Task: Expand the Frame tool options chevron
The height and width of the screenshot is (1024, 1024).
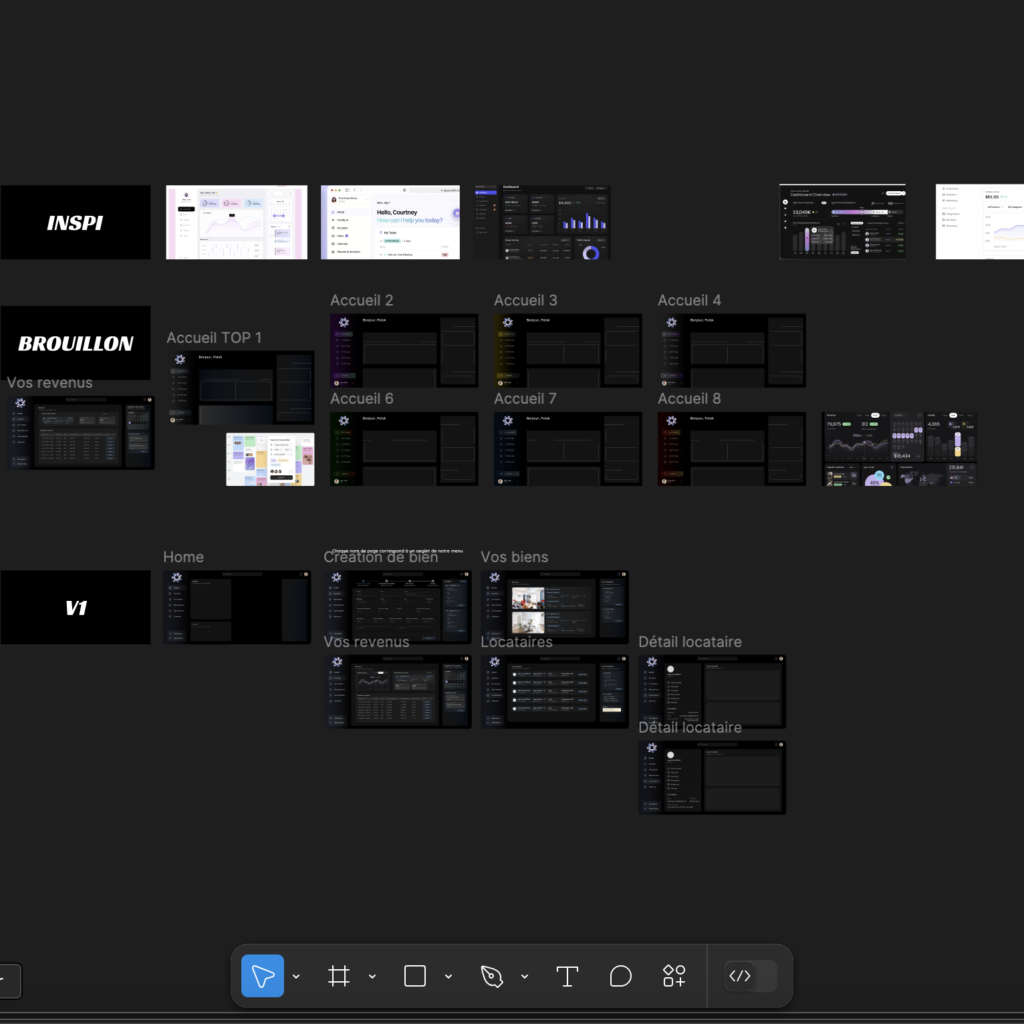Action: [x=372, y=977]
